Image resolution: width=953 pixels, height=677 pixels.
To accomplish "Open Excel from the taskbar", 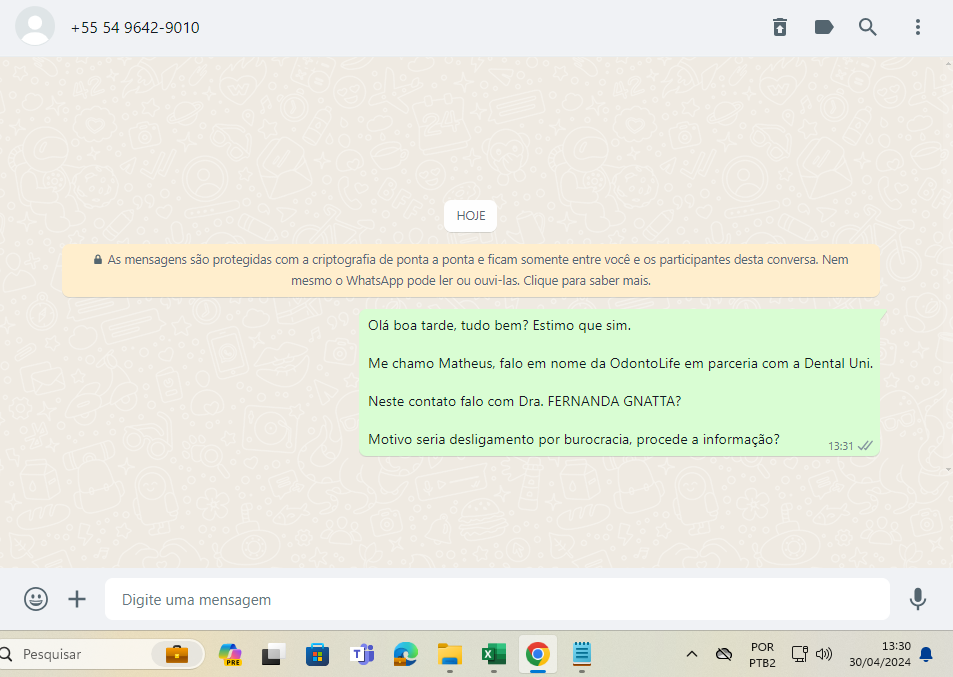I will click(x=493, y=655).
